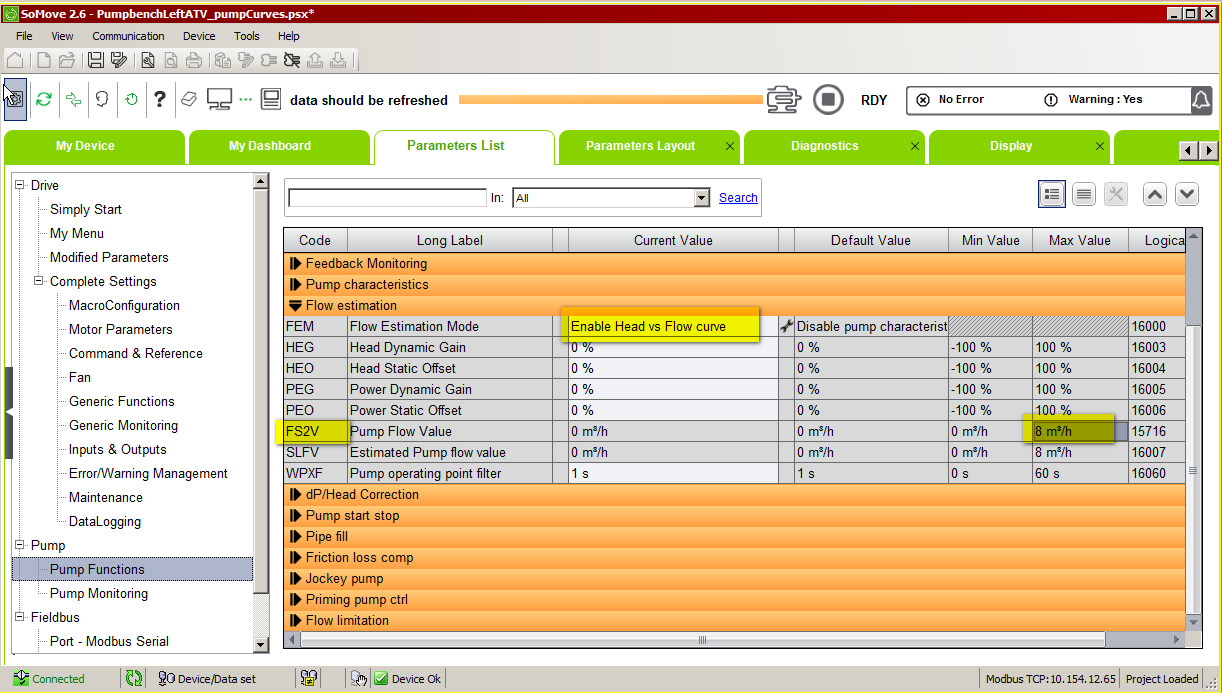Click in the parameter search input field
The image size is (1222, 693).
[388, 198]
